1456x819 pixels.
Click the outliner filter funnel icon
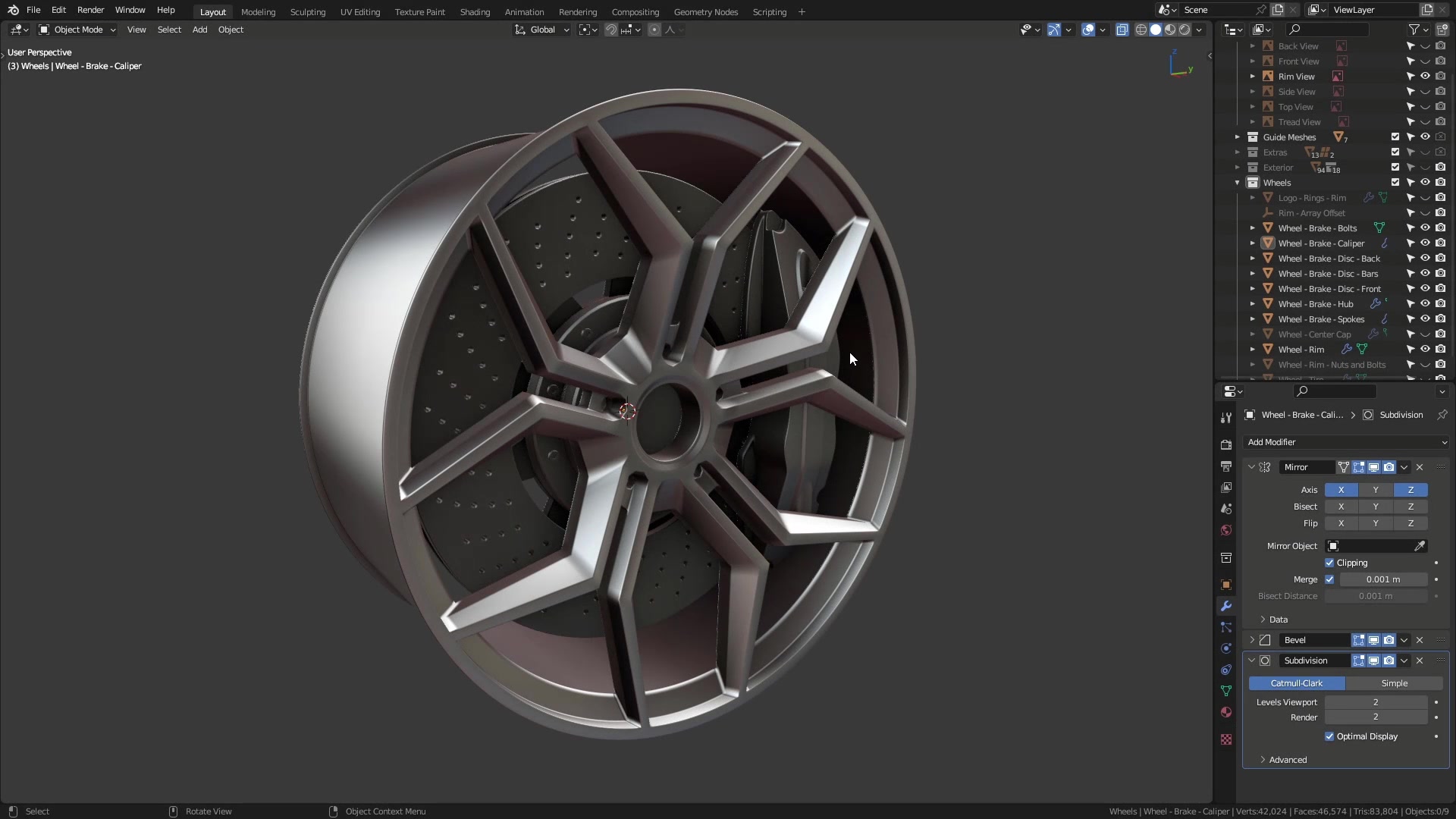[x=1414, y=30]
